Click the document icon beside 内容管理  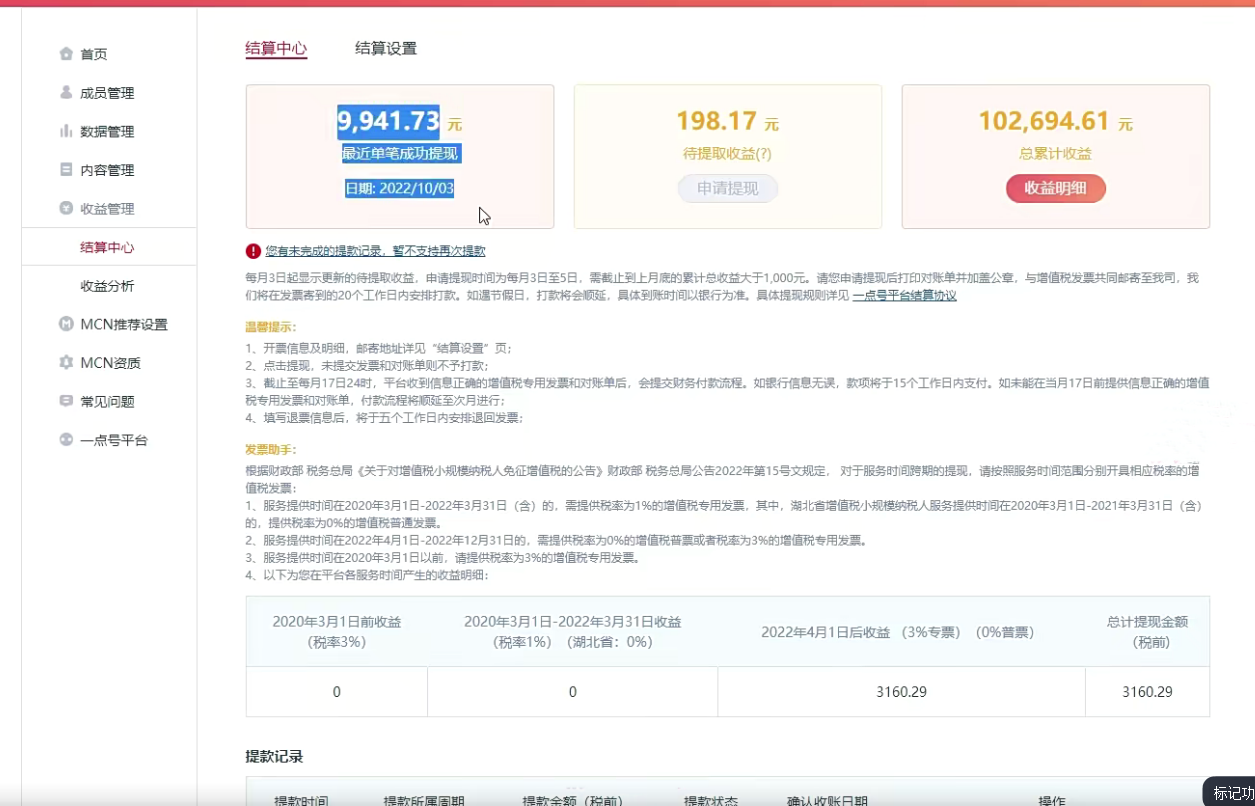[x=66, y=170]
